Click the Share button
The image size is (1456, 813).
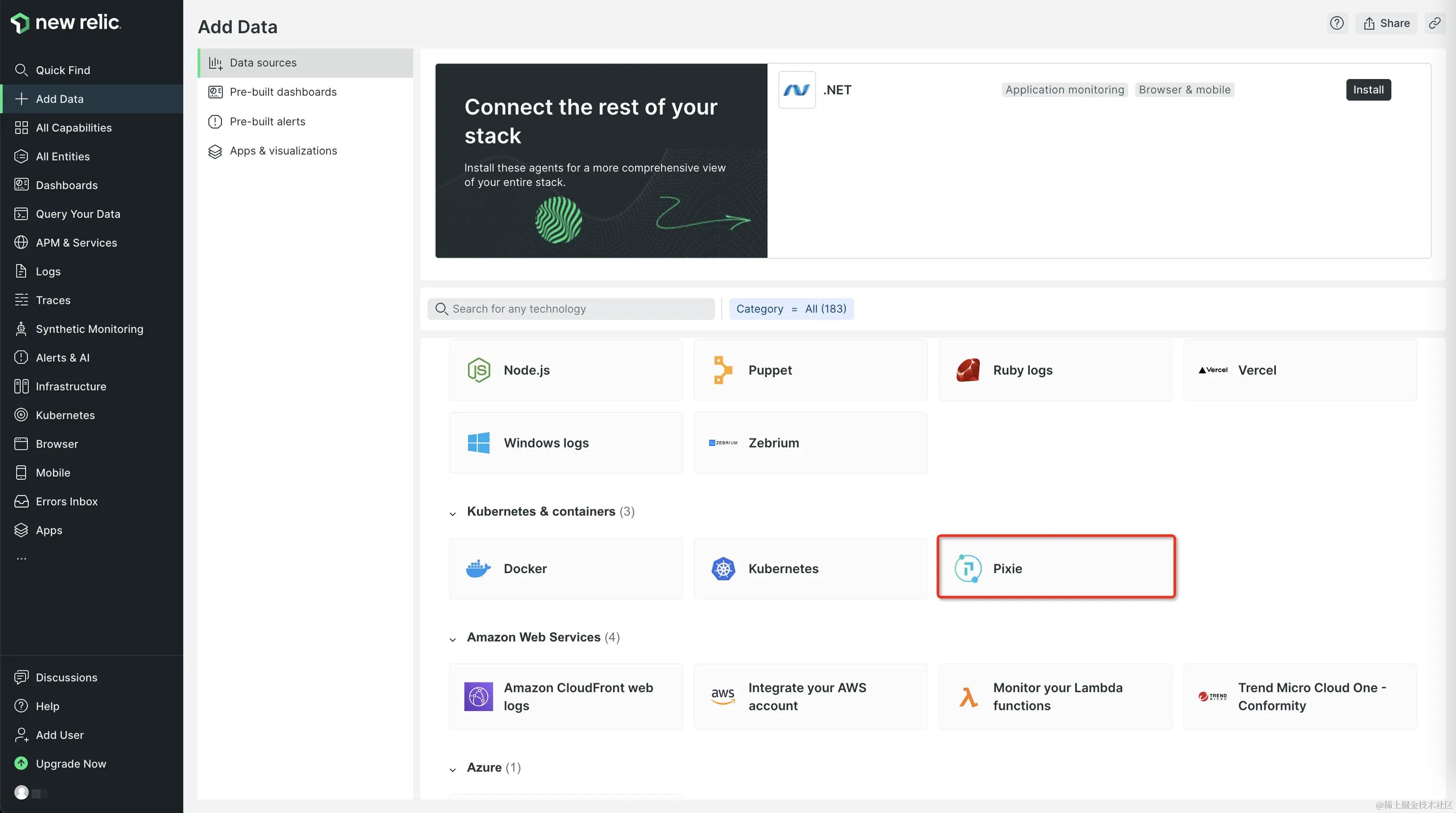click(x=1386, y=23)
